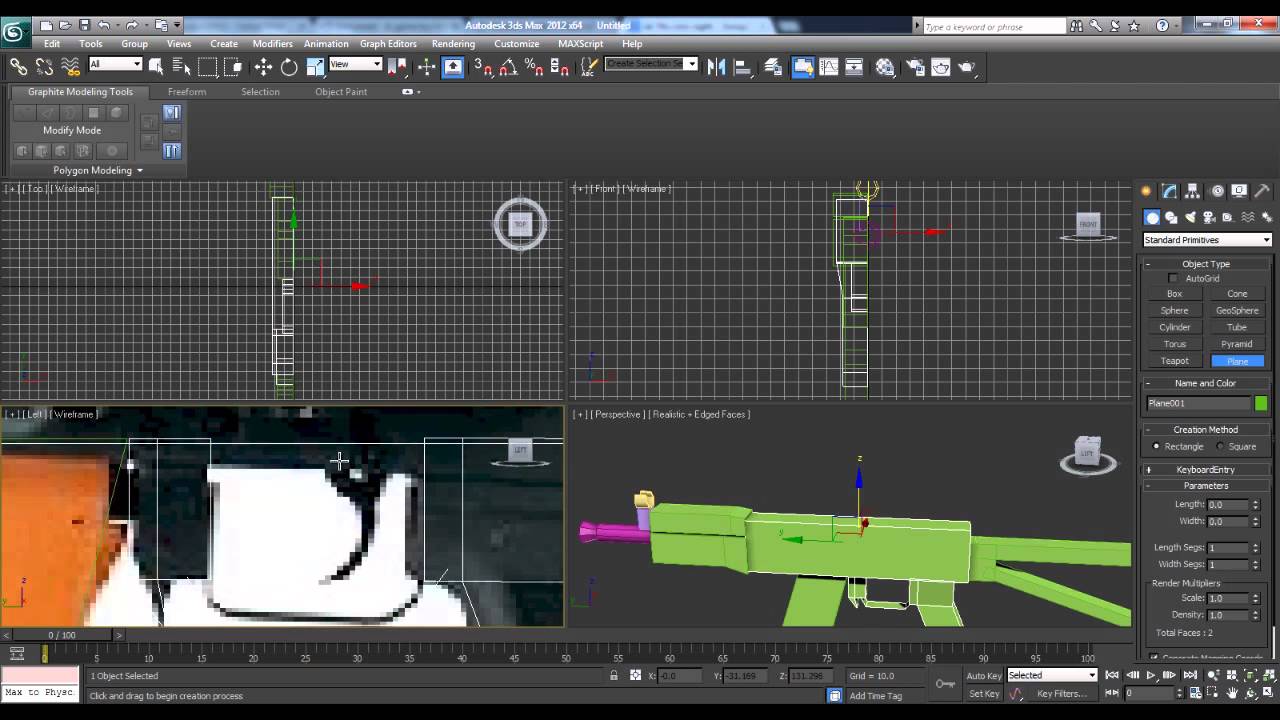Click the Mirror tool icon
Image resolution: width=1280 pixels, height=720 pixels.
point(716,67)
